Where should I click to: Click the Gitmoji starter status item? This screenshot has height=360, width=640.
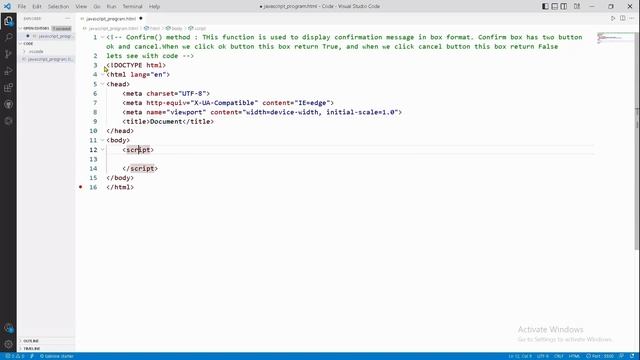point(57,356)
